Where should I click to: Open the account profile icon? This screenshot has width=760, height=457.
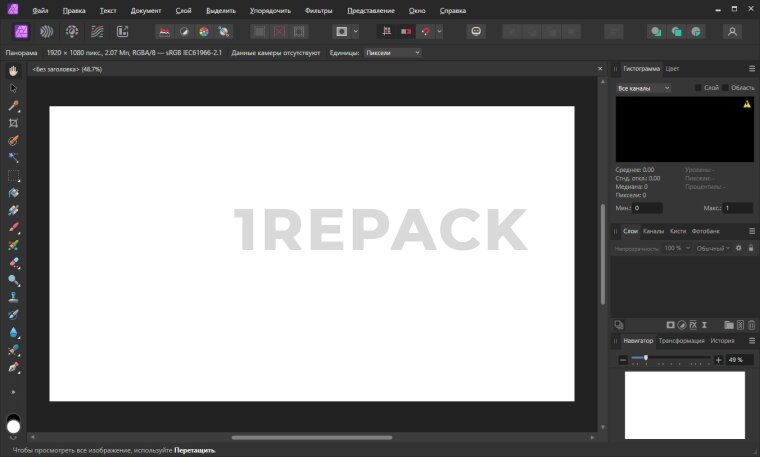[733, 31]
